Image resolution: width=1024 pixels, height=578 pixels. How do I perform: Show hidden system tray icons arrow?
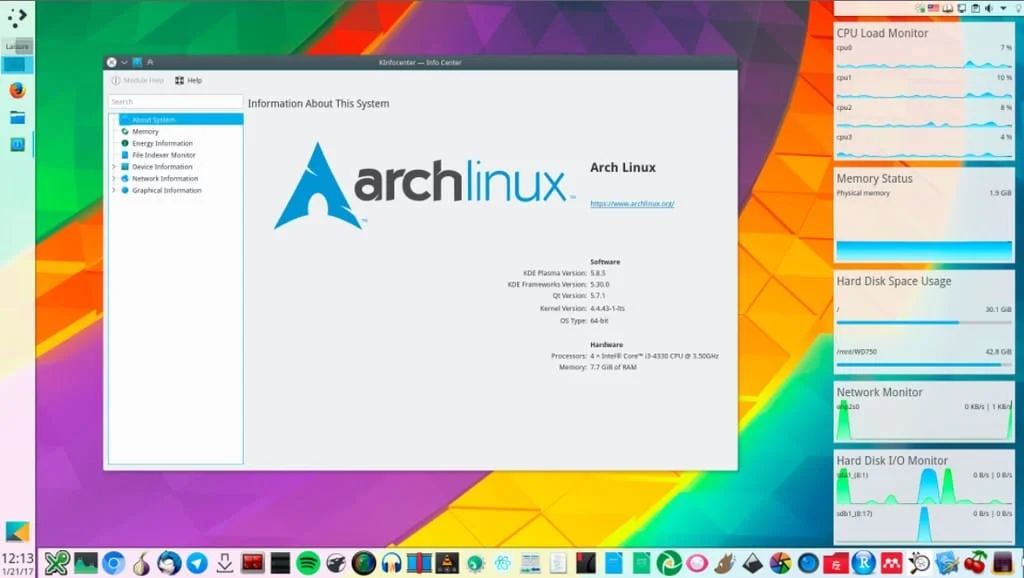point(1003,8)
